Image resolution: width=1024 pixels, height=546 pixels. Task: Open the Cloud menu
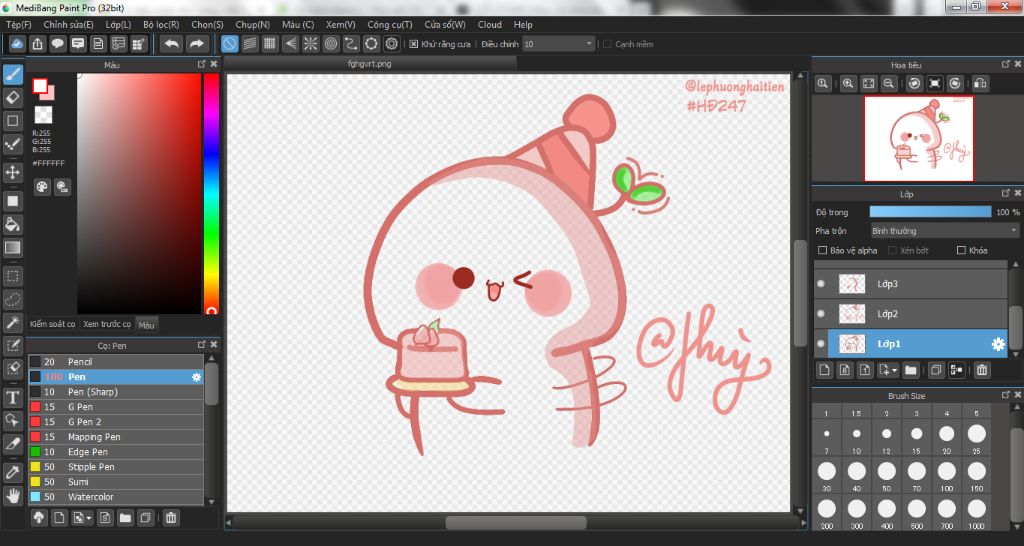click(x=490, y=25)
